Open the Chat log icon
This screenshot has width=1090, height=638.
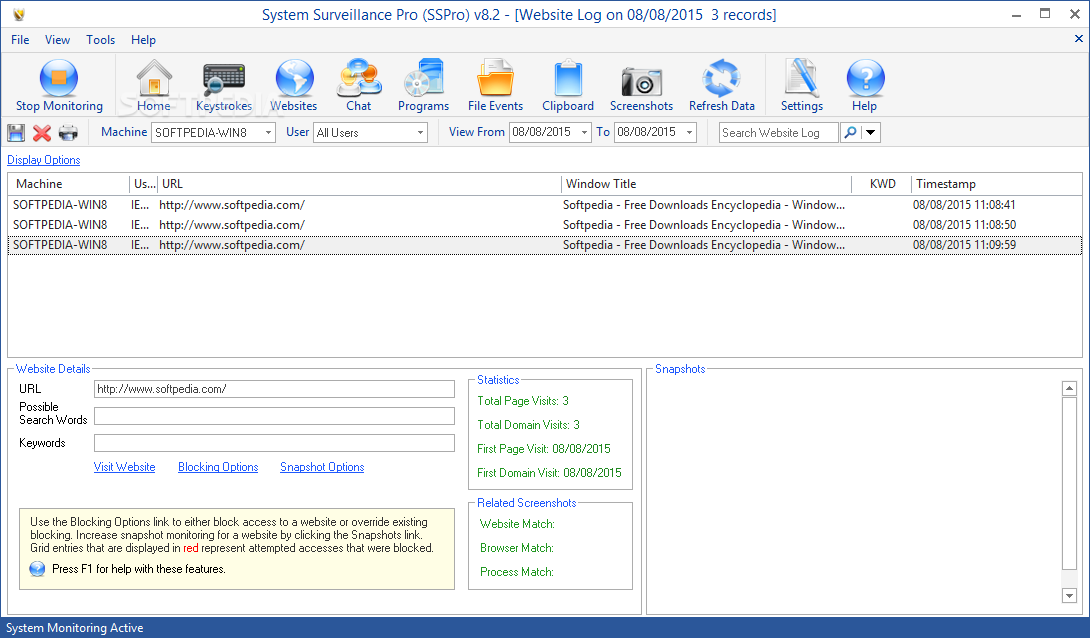click(x=359, y=78)
